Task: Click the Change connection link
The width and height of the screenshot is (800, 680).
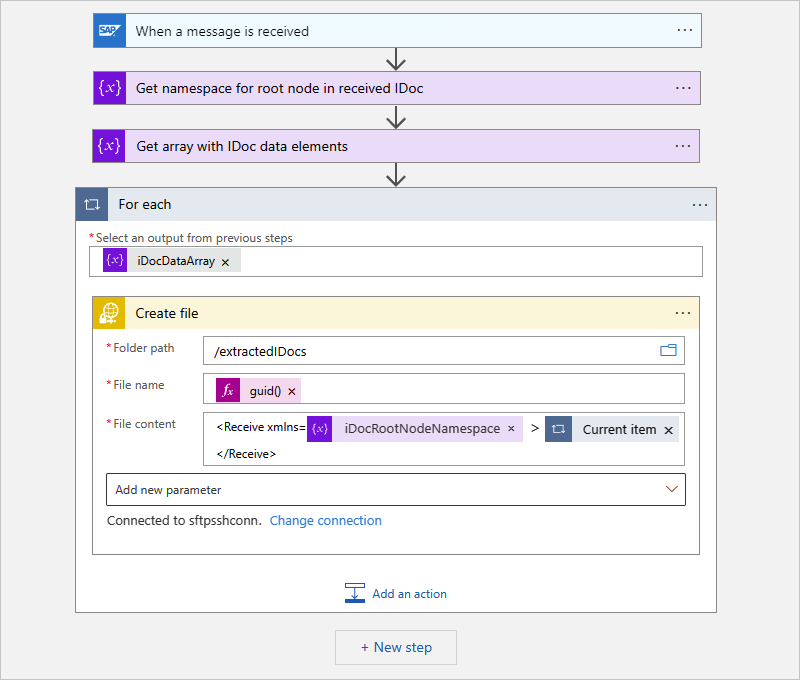Action: click(325, 521)
